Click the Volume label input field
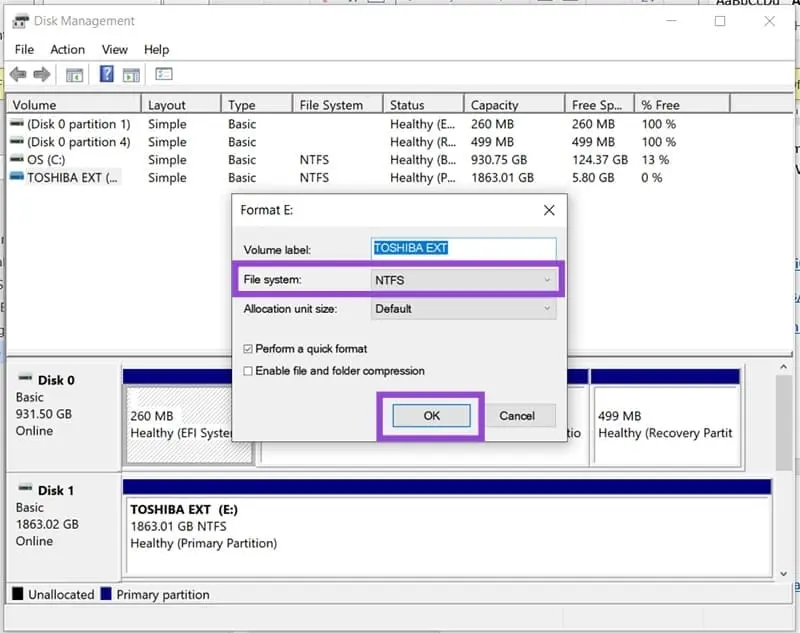Screen dimensions: 800x633 (463, 248)
